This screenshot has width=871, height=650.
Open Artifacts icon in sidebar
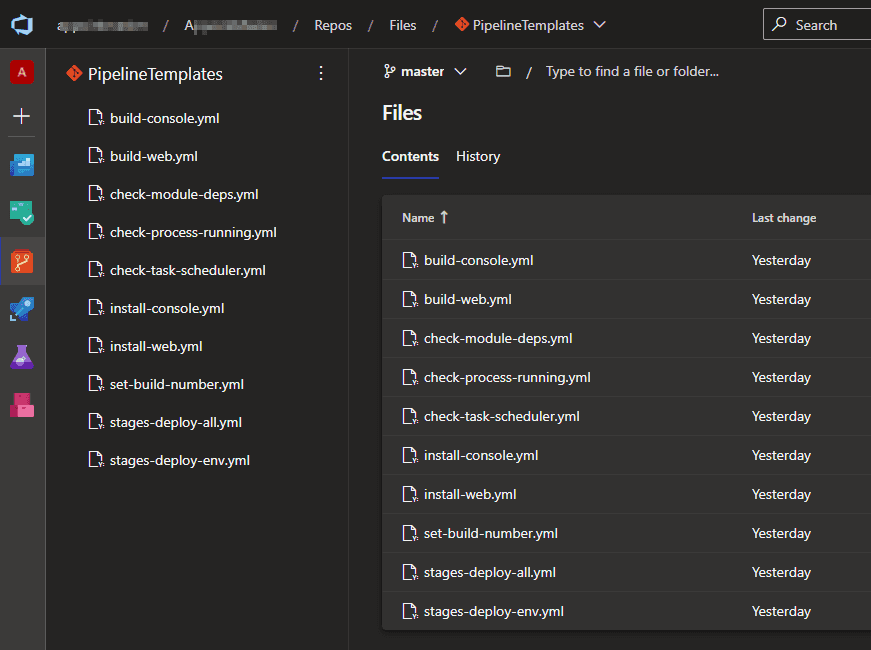pos(22,405)
